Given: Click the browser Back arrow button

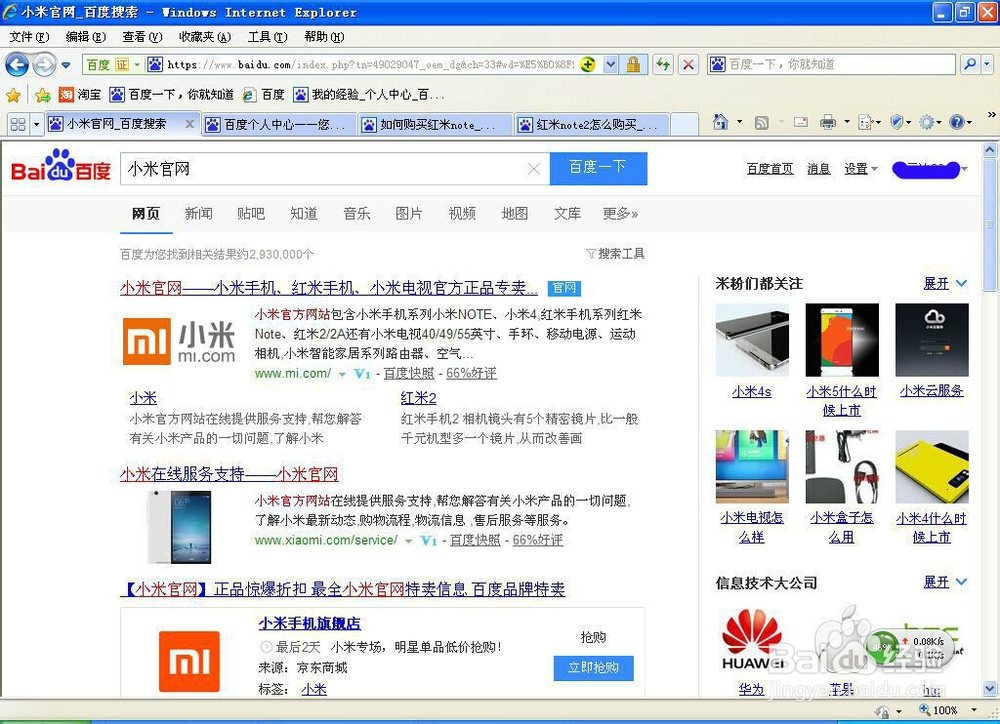Looking at the screenshot, I should (x=17, y=64).
